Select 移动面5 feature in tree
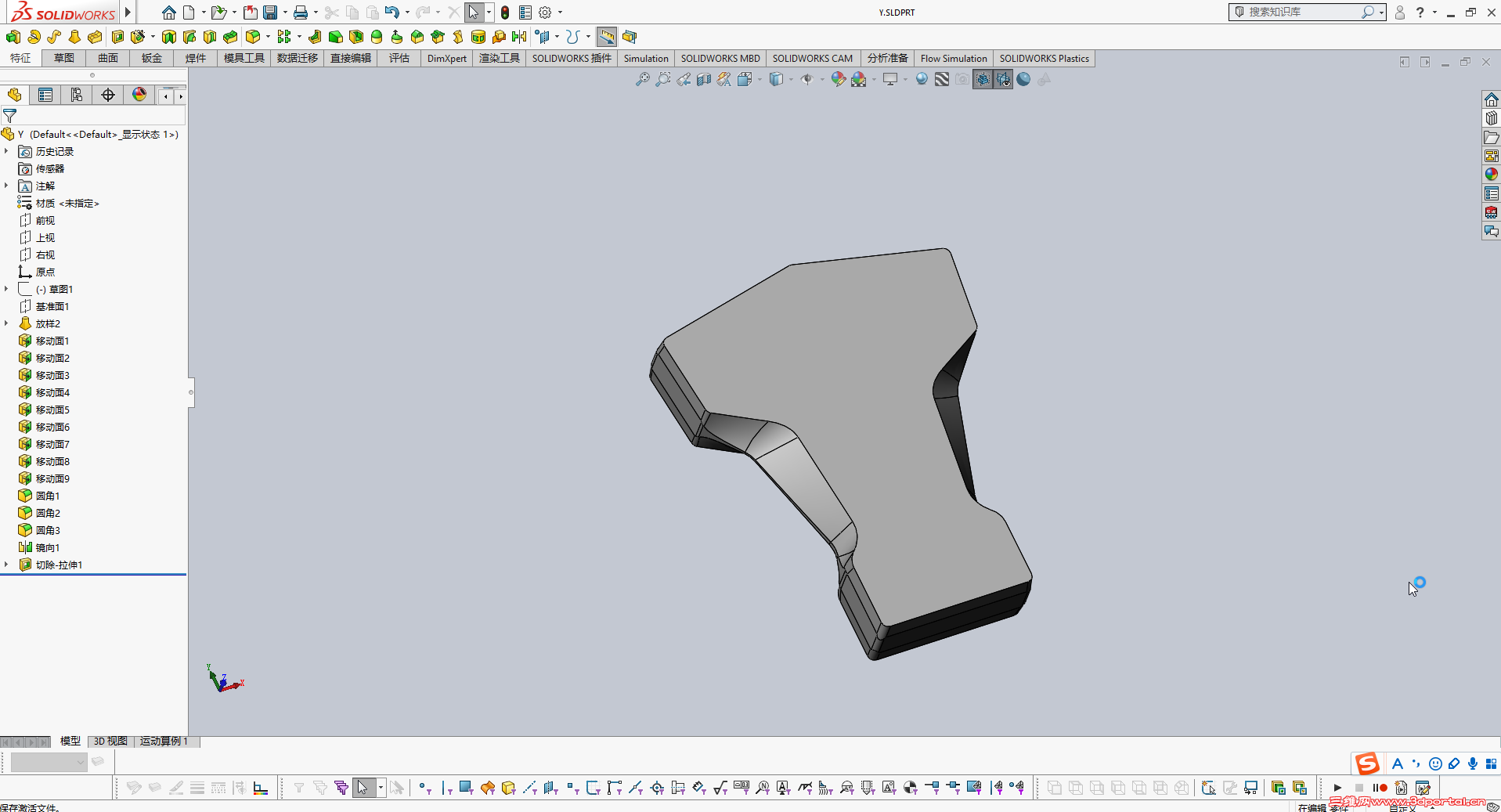The width and height of the screenshot is (1501, 812). [52, 410]
